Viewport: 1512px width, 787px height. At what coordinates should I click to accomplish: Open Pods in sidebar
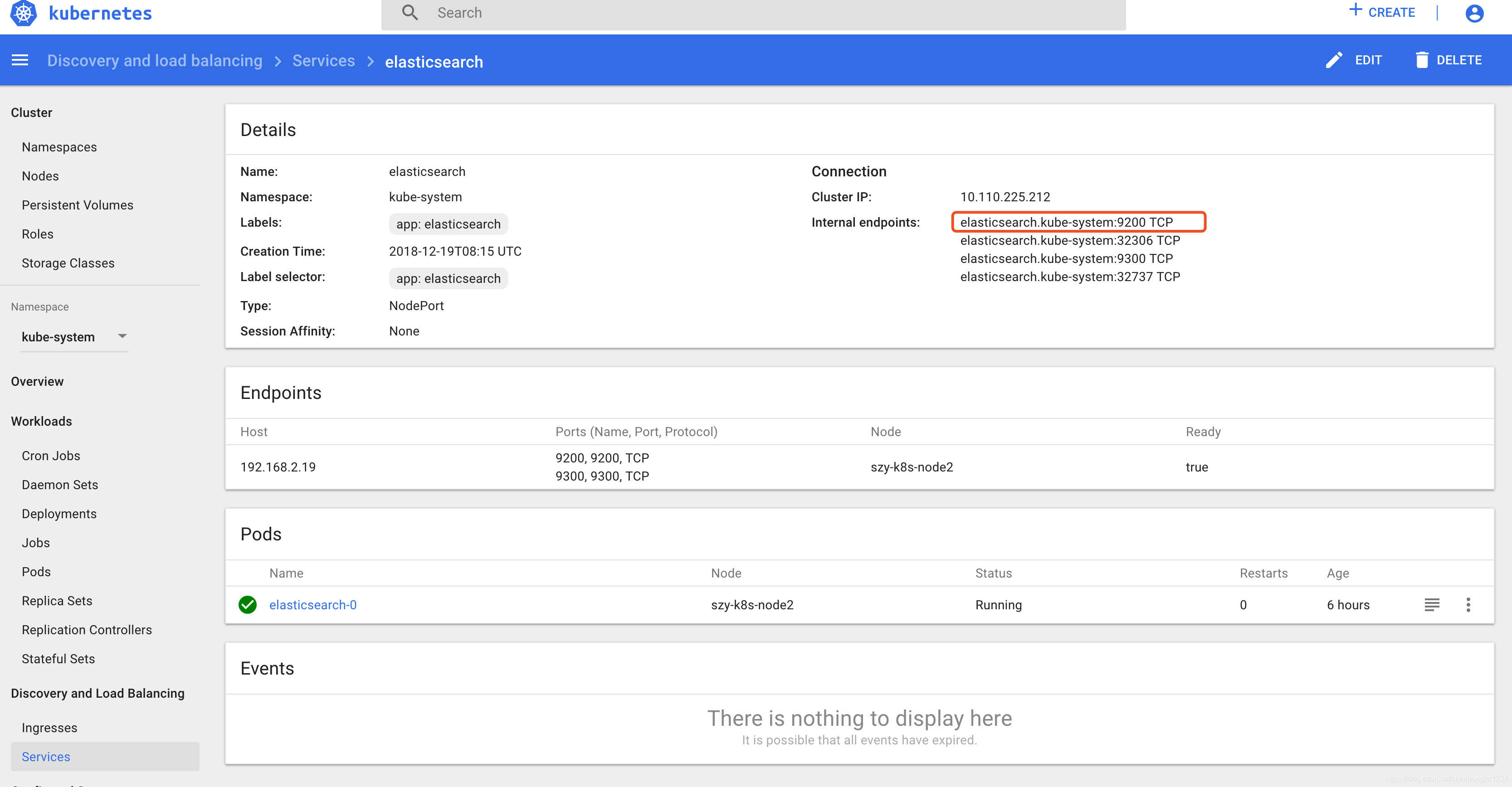point(36,572)
